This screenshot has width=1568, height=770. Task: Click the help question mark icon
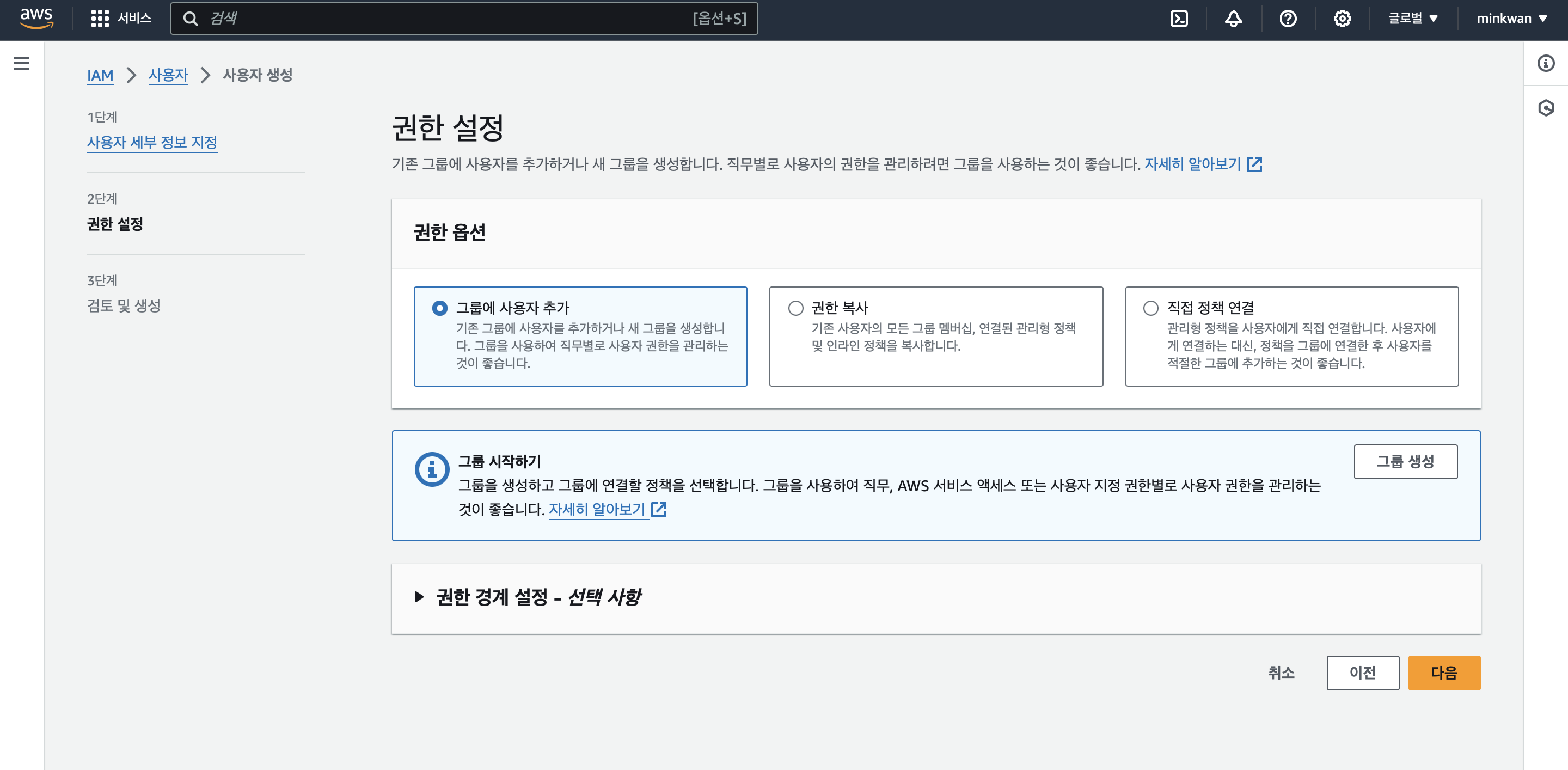(x=1288, y=19)
